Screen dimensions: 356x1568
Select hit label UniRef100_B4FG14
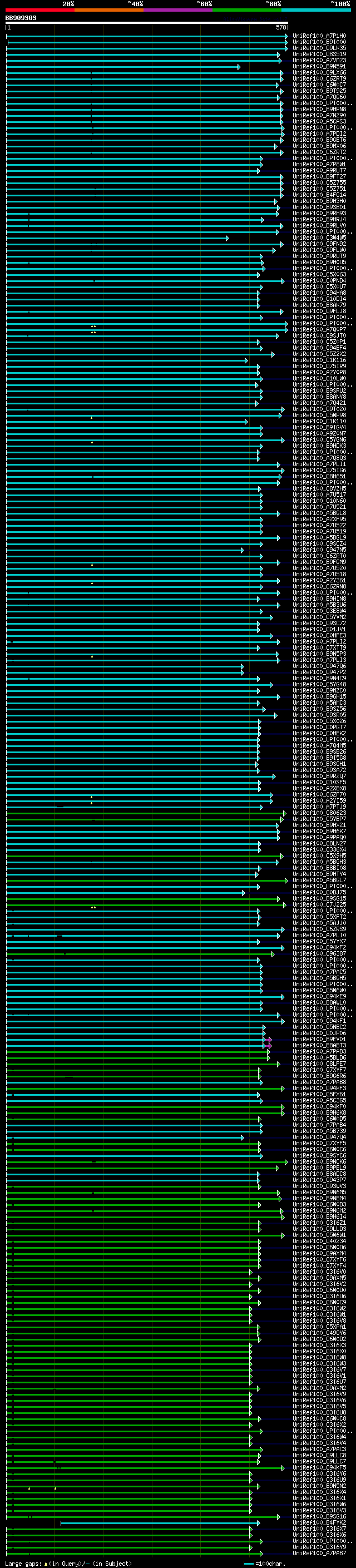pyautogui.click(x=319, y=195)
